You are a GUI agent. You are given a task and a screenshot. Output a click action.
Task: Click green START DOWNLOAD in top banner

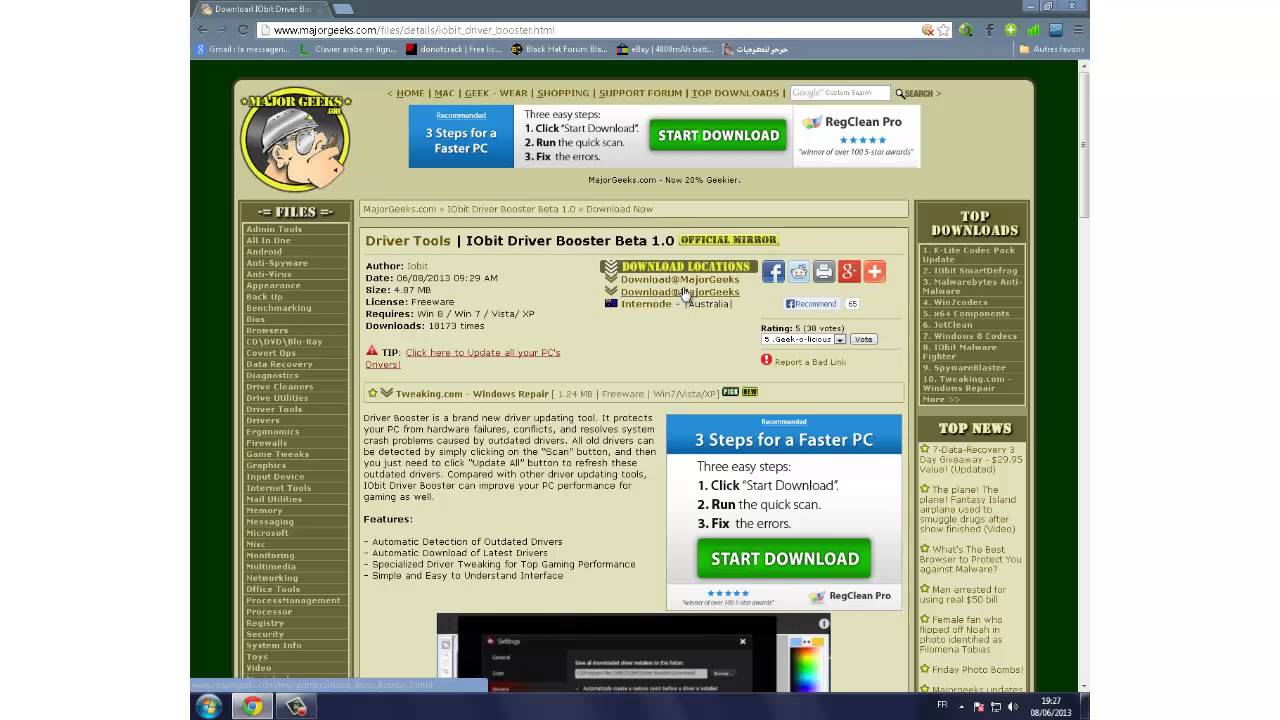(x=719, y=135)
